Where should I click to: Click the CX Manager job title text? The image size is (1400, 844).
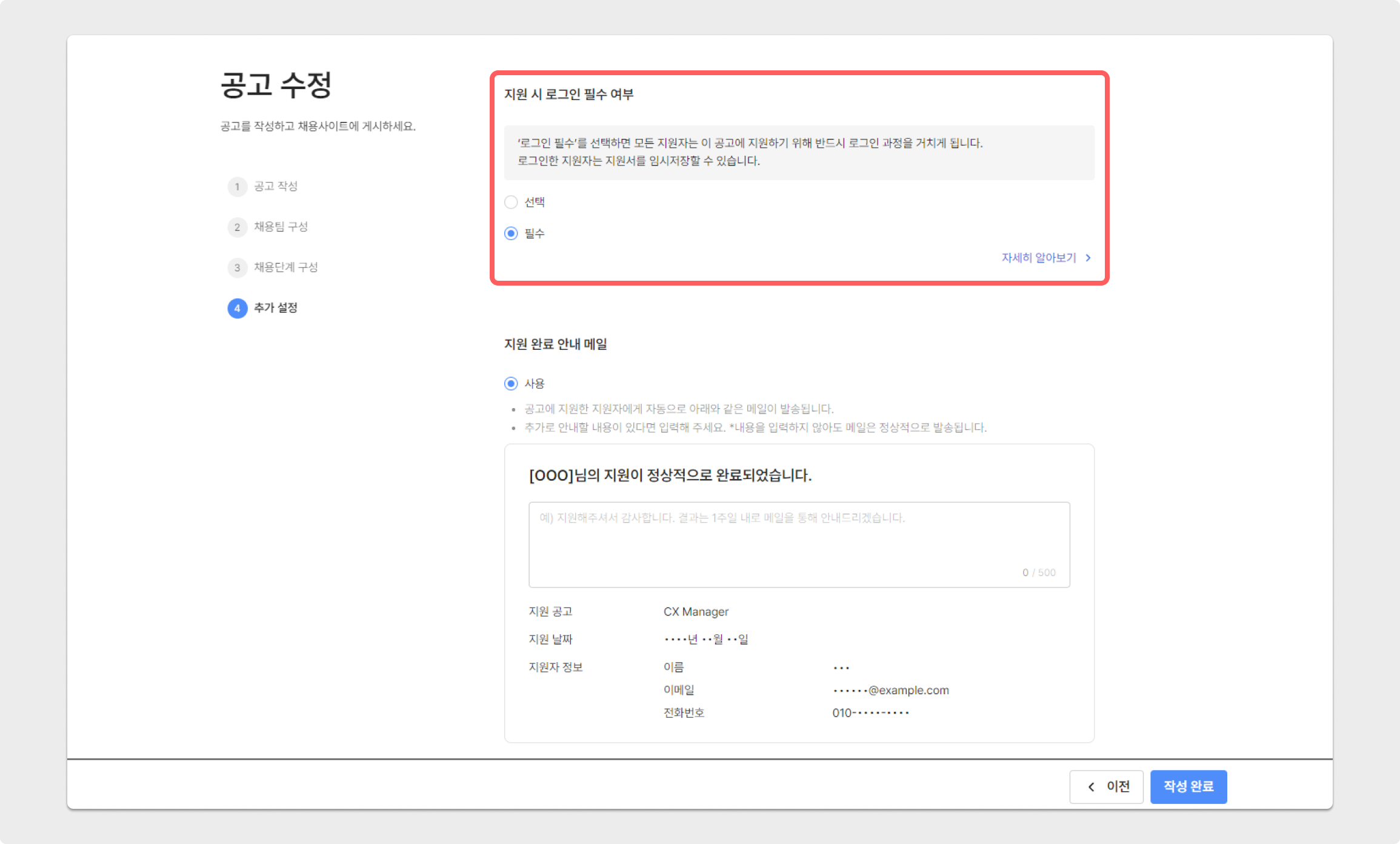(x=696, y=612)
